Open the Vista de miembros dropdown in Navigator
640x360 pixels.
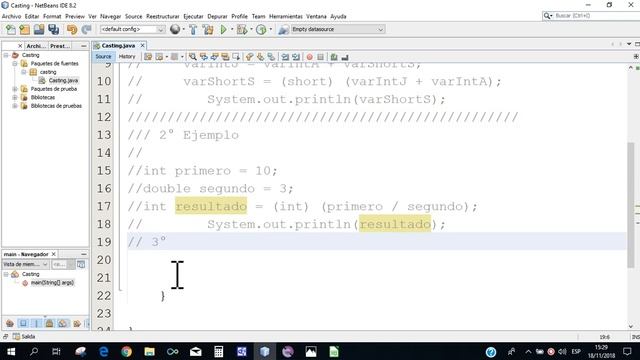(25, 264)
